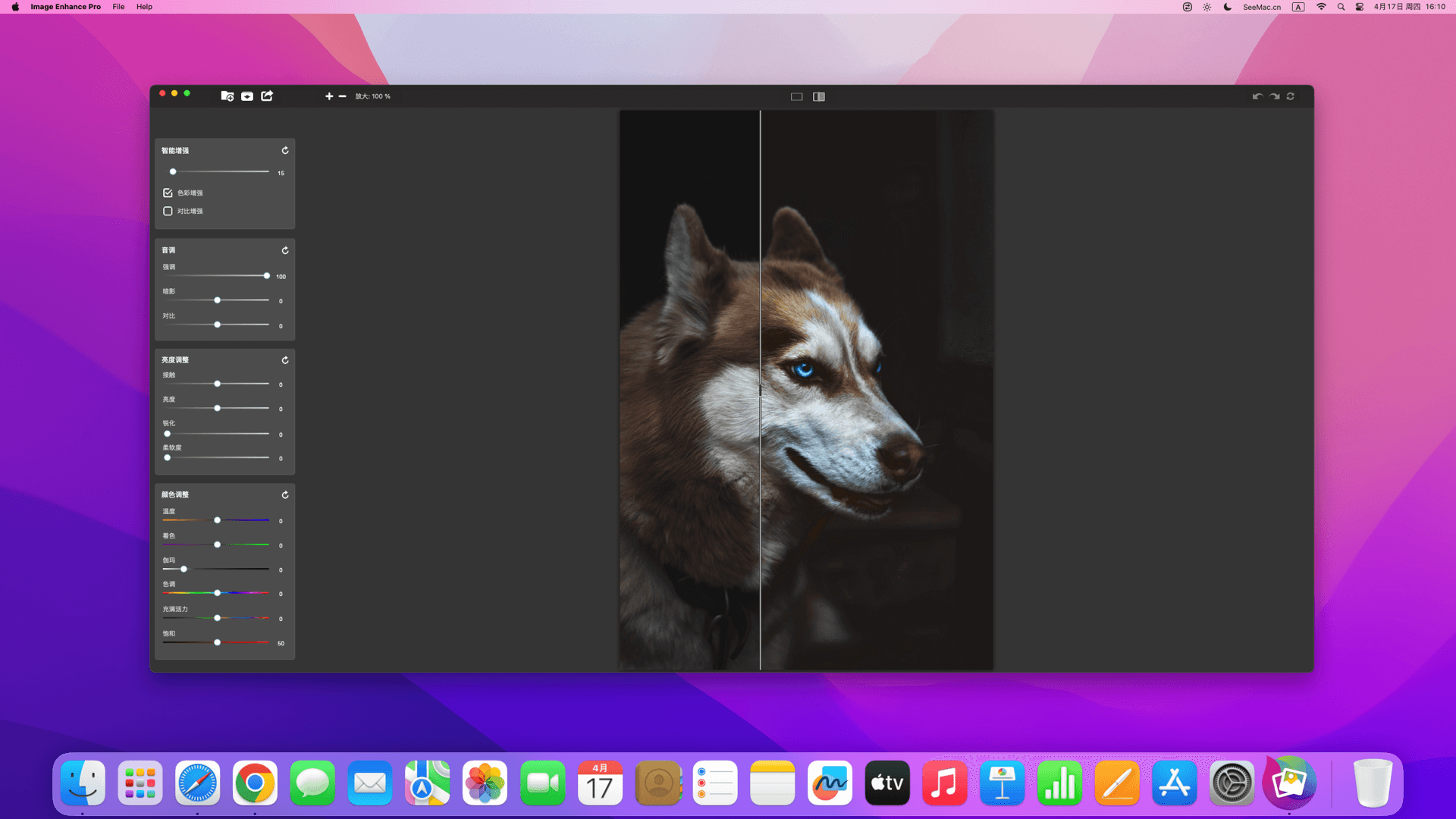
Task: Open the Help menu
Action: click(x=144, y=7)
